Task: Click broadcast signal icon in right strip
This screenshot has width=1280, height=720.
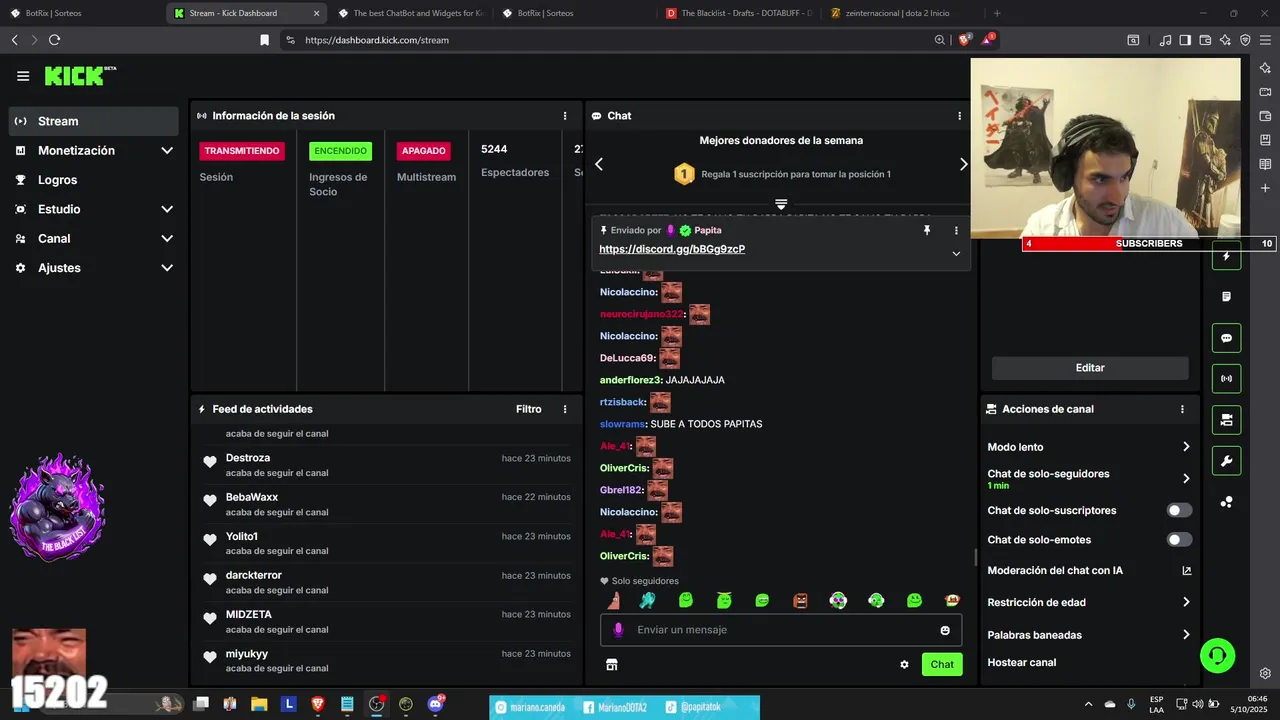Action: (1227, 379)
